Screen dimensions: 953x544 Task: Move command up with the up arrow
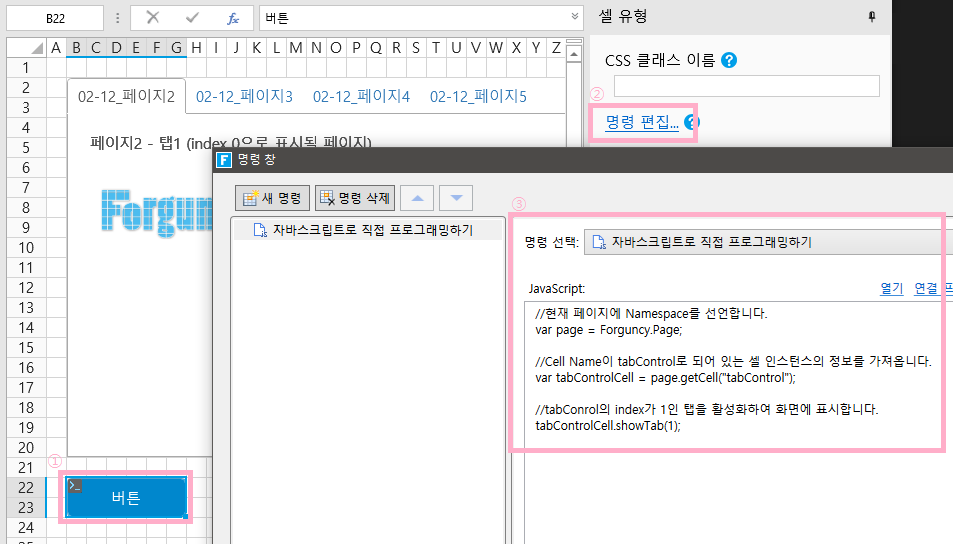(417, 198)
